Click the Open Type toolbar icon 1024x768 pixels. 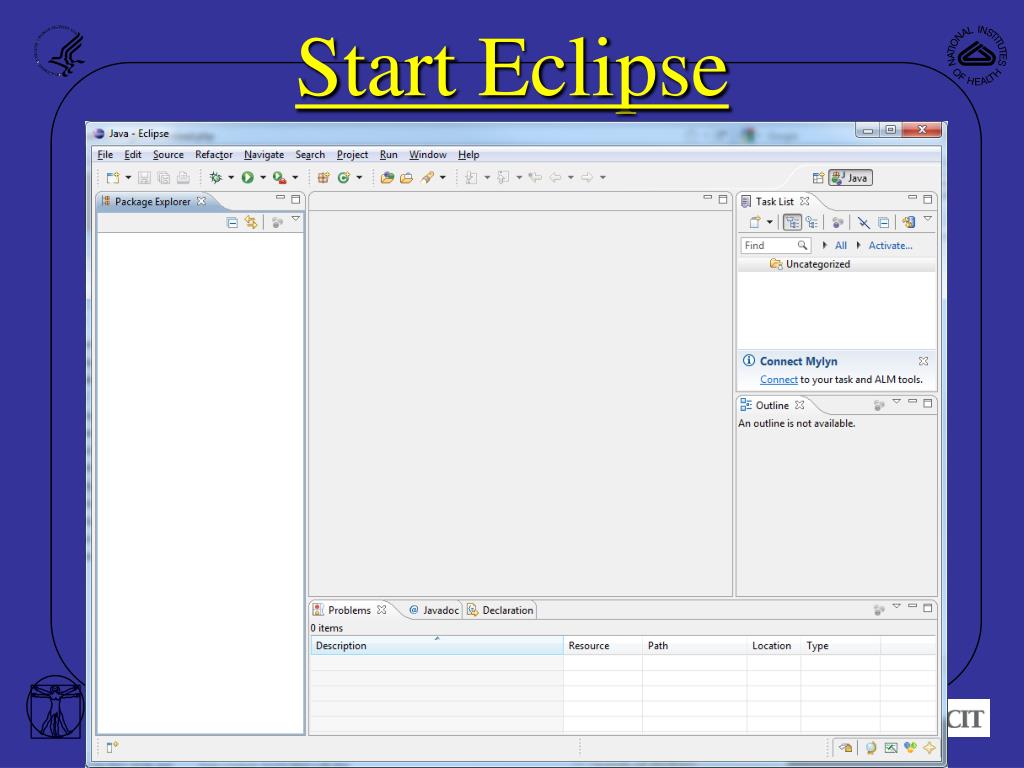[387, 178]
